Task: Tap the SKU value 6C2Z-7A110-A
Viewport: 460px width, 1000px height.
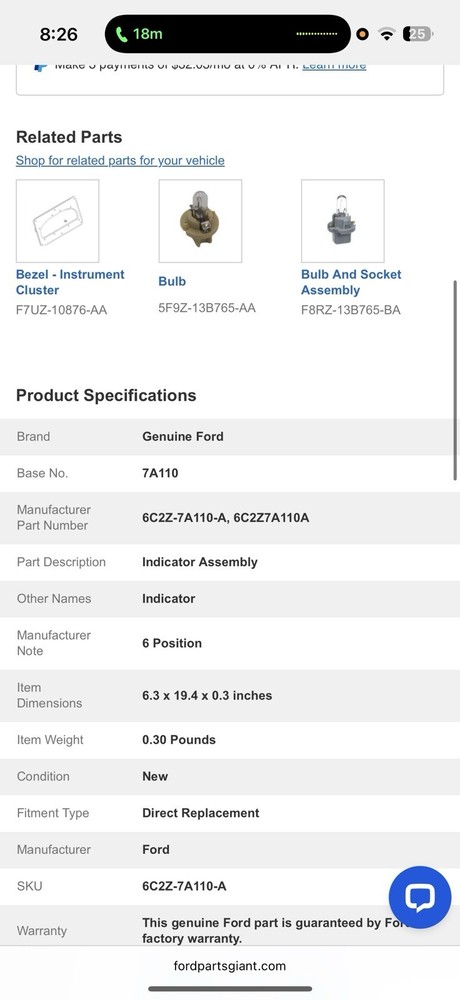Action: coord(184,886)
